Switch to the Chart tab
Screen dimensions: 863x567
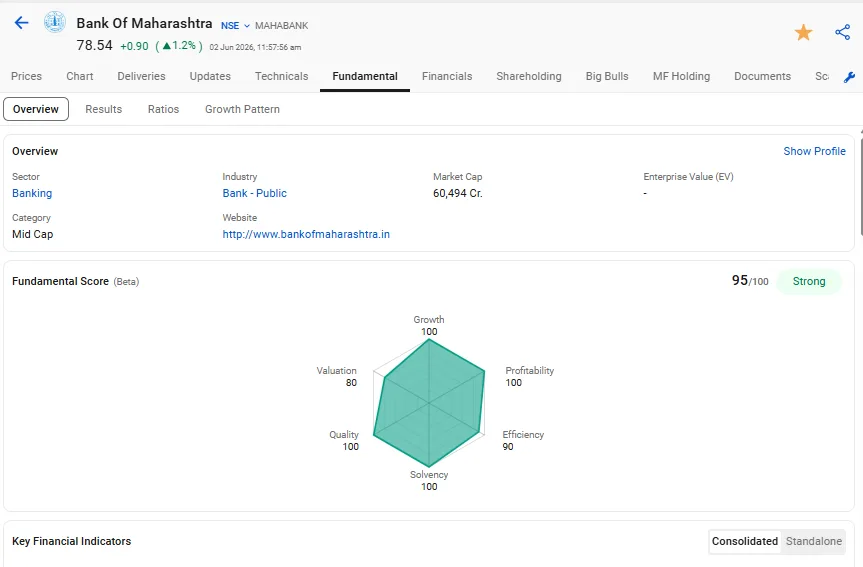tap(80, 76)
